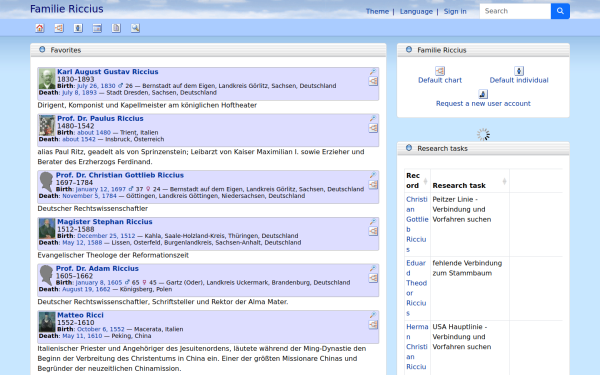This screenshot has height=375, width=600.
Task: Sort table by Research task column
Action: pyautogui.click(x=470, y=181)
